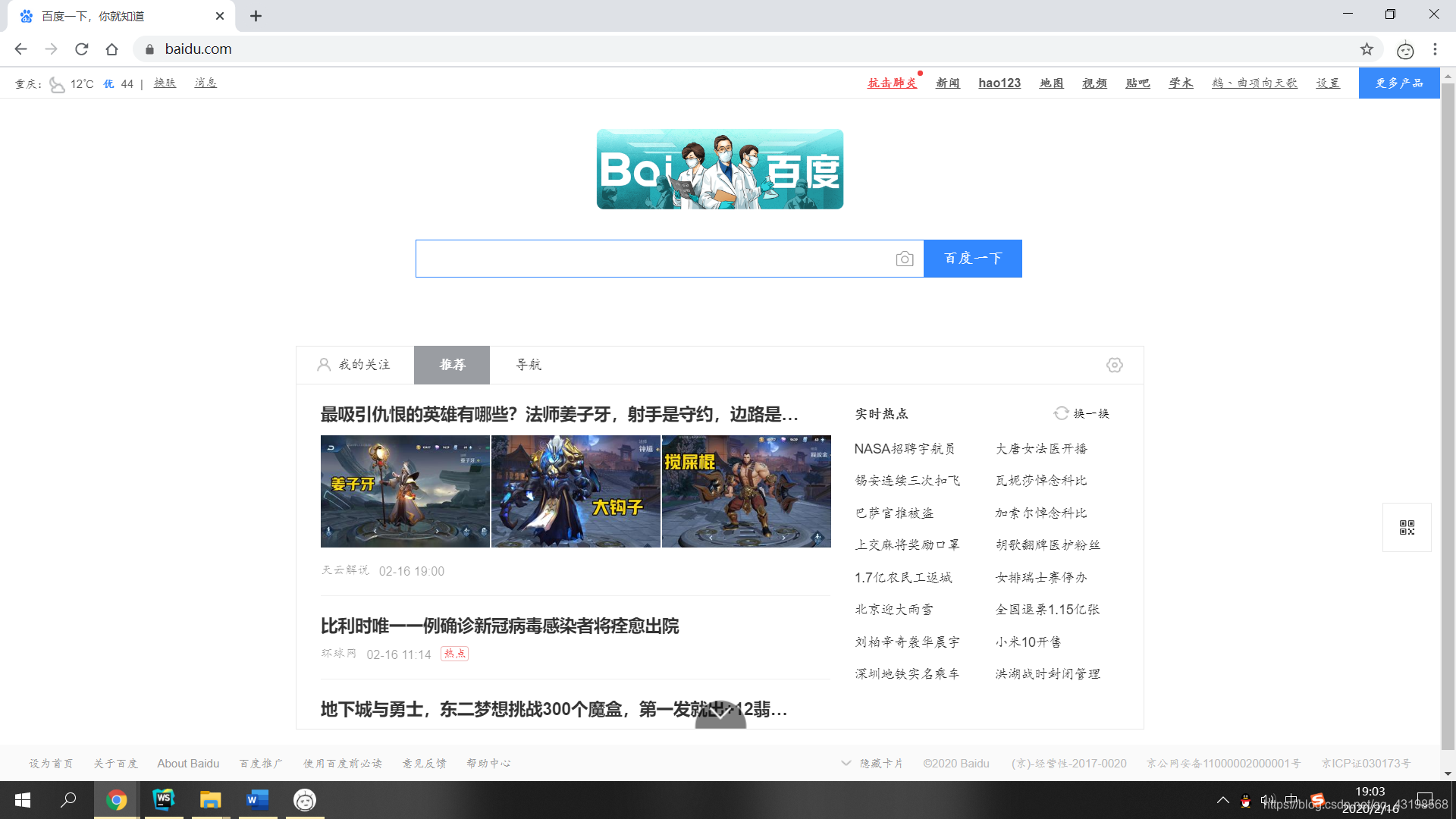1456x819 pixels.
Task: Open the 比利时 confirmed case headline
Action: click(x=500, y=626)
